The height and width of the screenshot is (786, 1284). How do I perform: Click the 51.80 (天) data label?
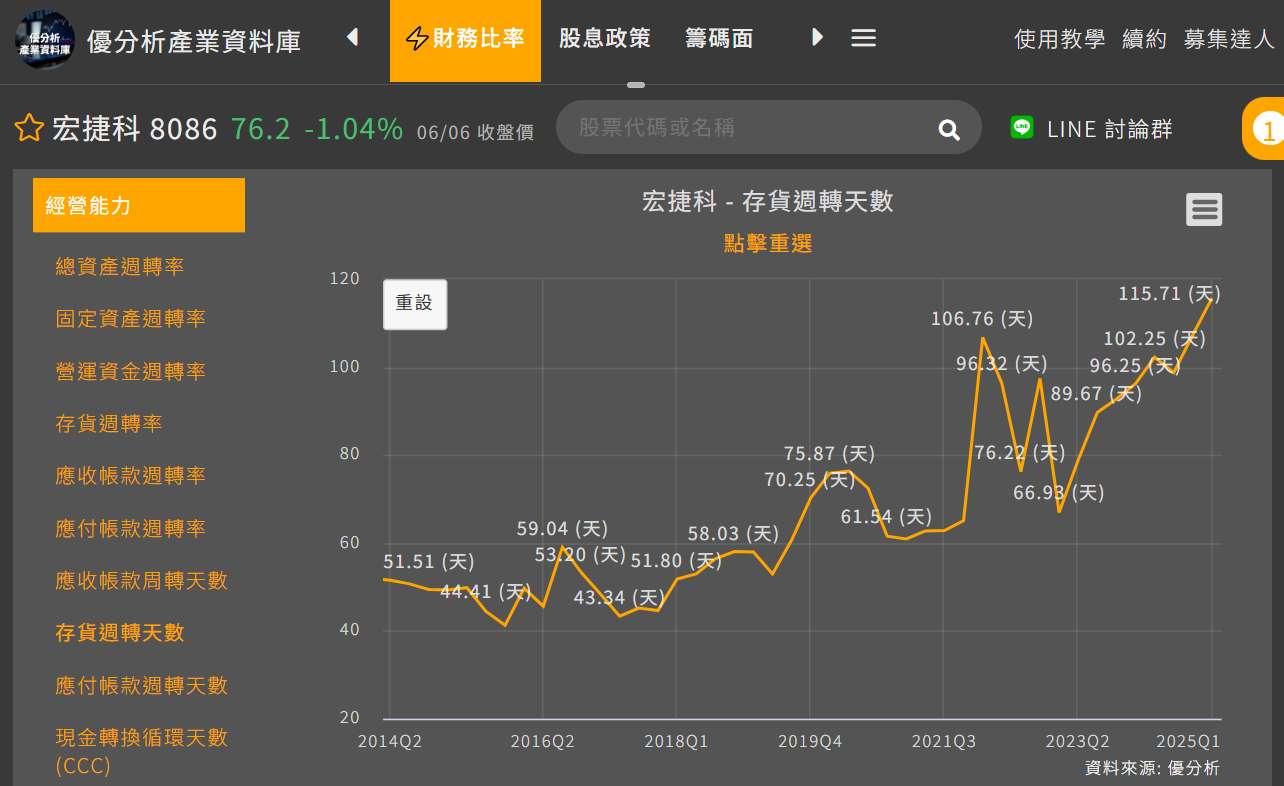(x=676, y=561)
